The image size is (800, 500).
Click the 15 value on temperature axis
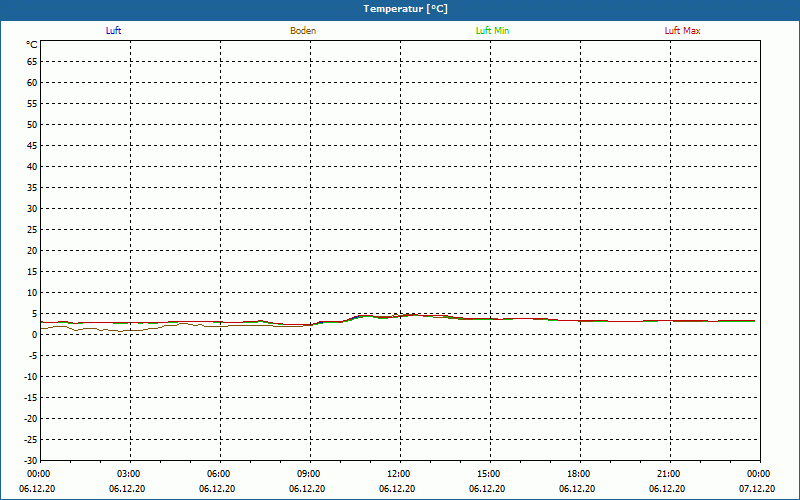(x=32, y=272)
